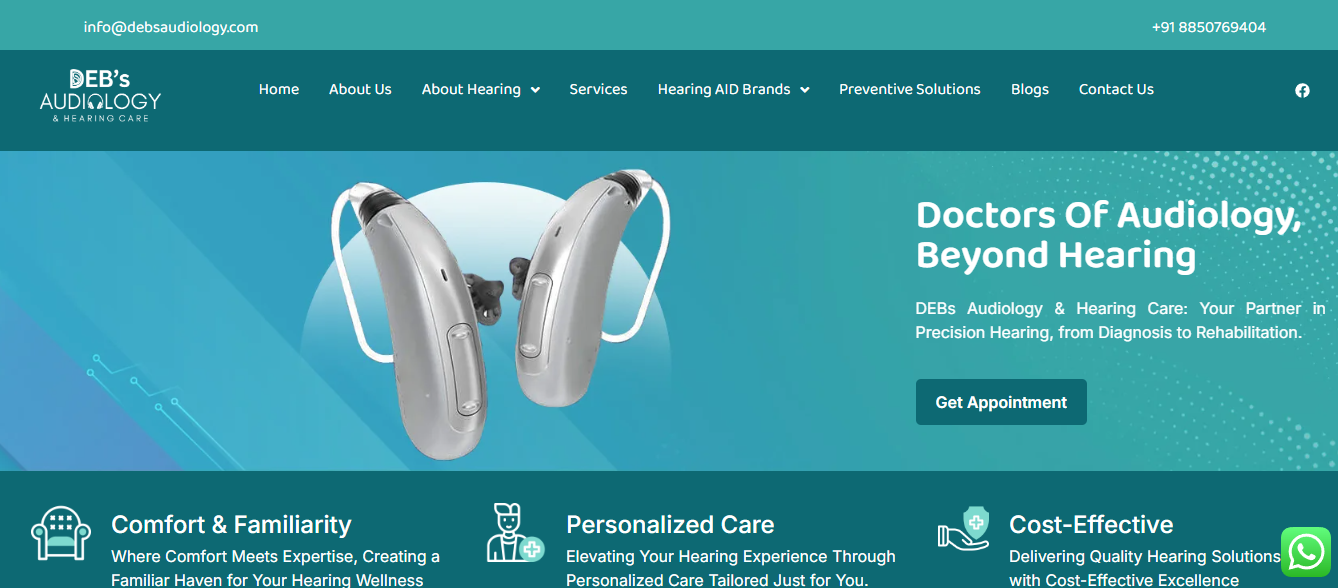This screenshot has width=1338, height=588.
Task: Click the Personalized Care doctor icon
Action: pos(515,532)
